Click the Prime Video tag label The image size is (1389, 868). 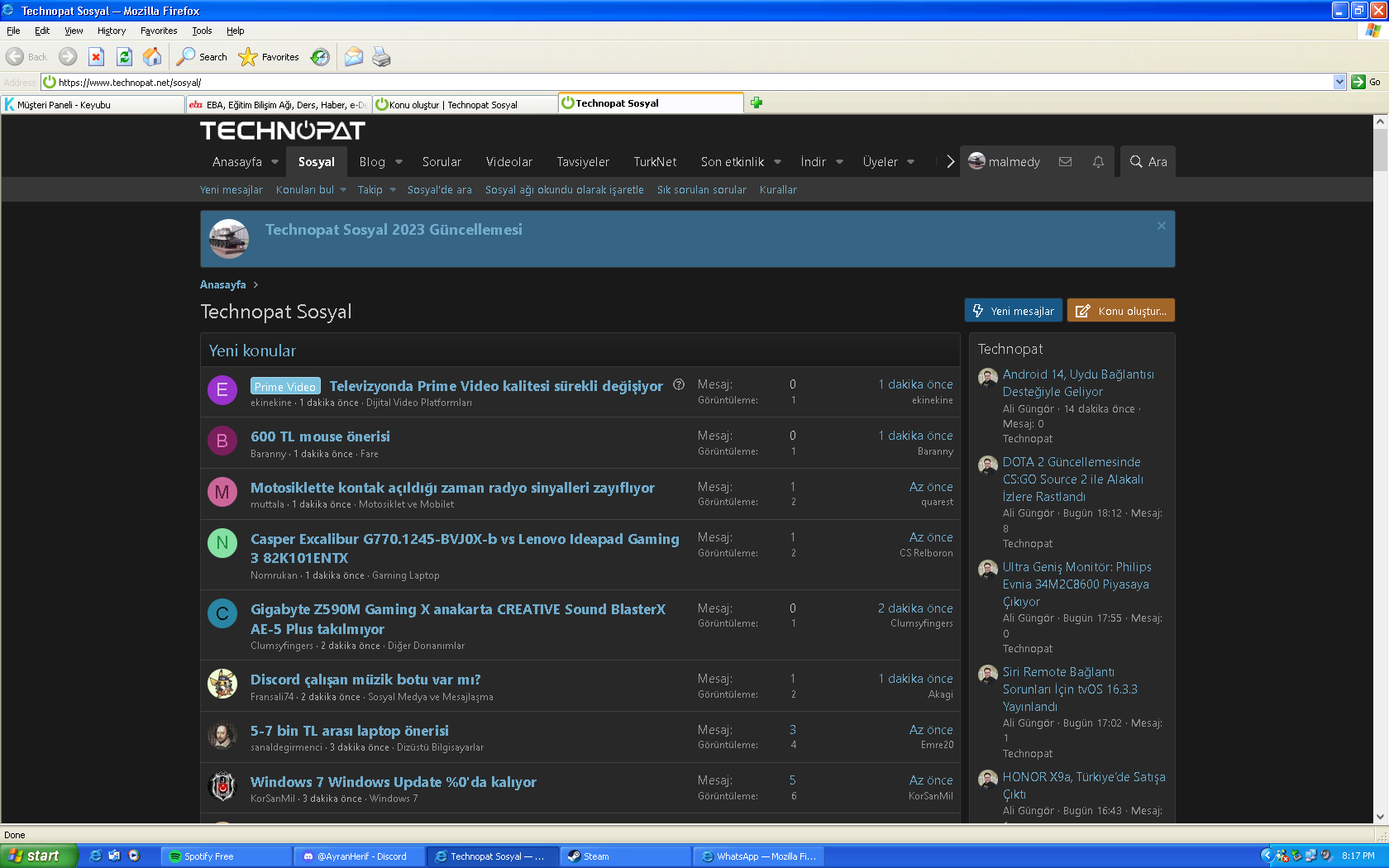pos(285,386)
